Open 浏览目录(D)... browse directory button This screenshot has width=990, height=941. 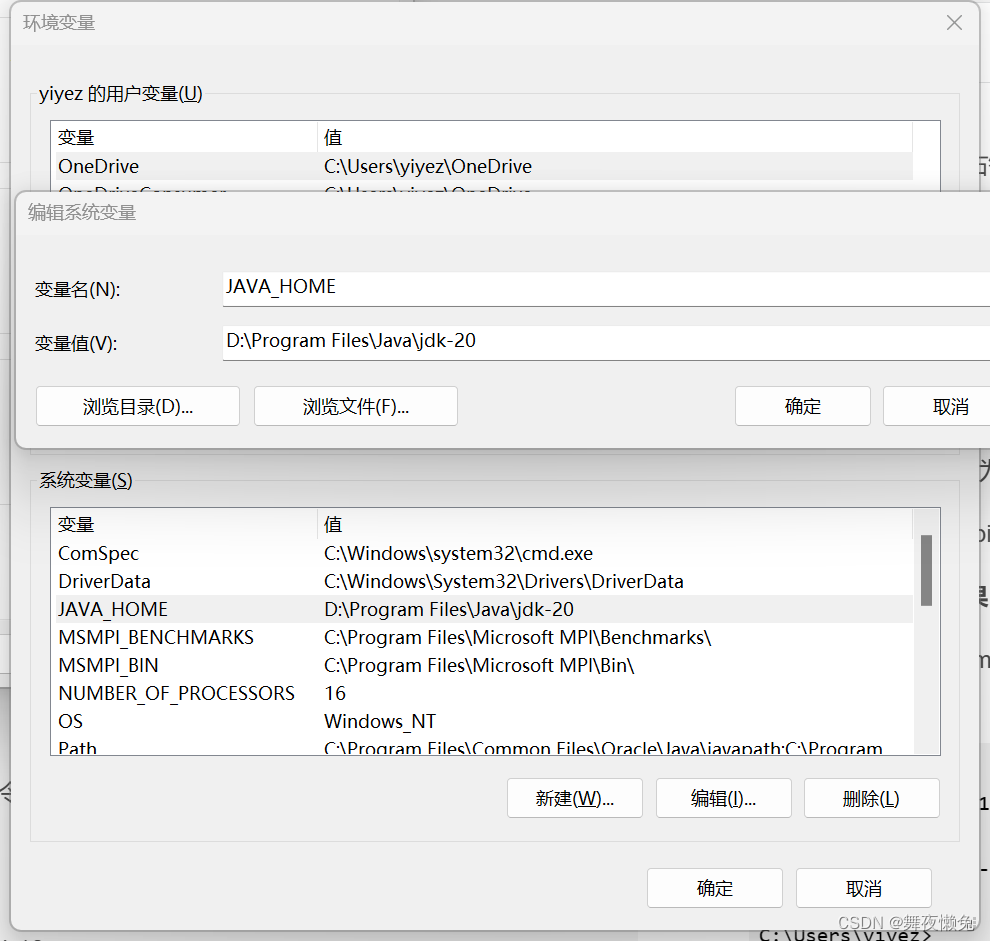(138, 406)
